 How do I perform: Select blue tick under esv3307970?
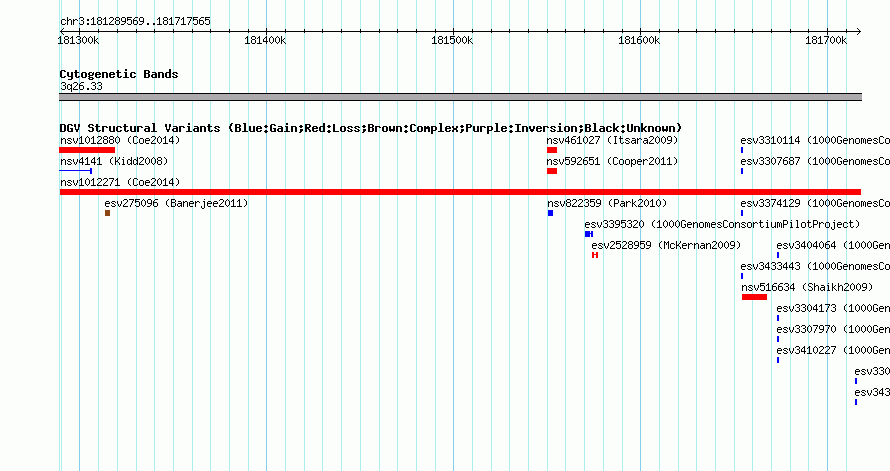click(x=778, y=339)
